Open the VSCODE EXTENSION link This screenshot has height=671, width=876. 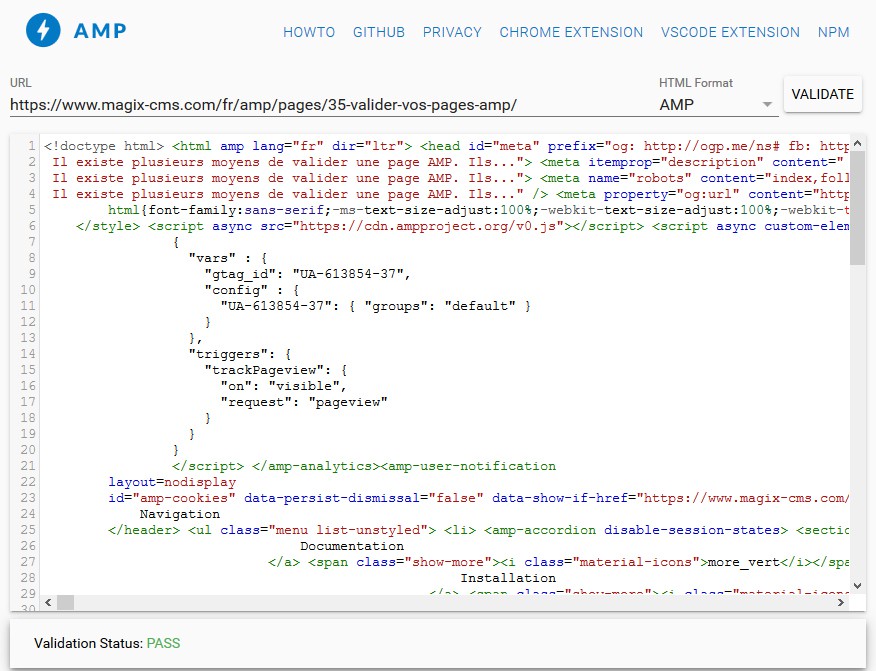coord(730,32)
